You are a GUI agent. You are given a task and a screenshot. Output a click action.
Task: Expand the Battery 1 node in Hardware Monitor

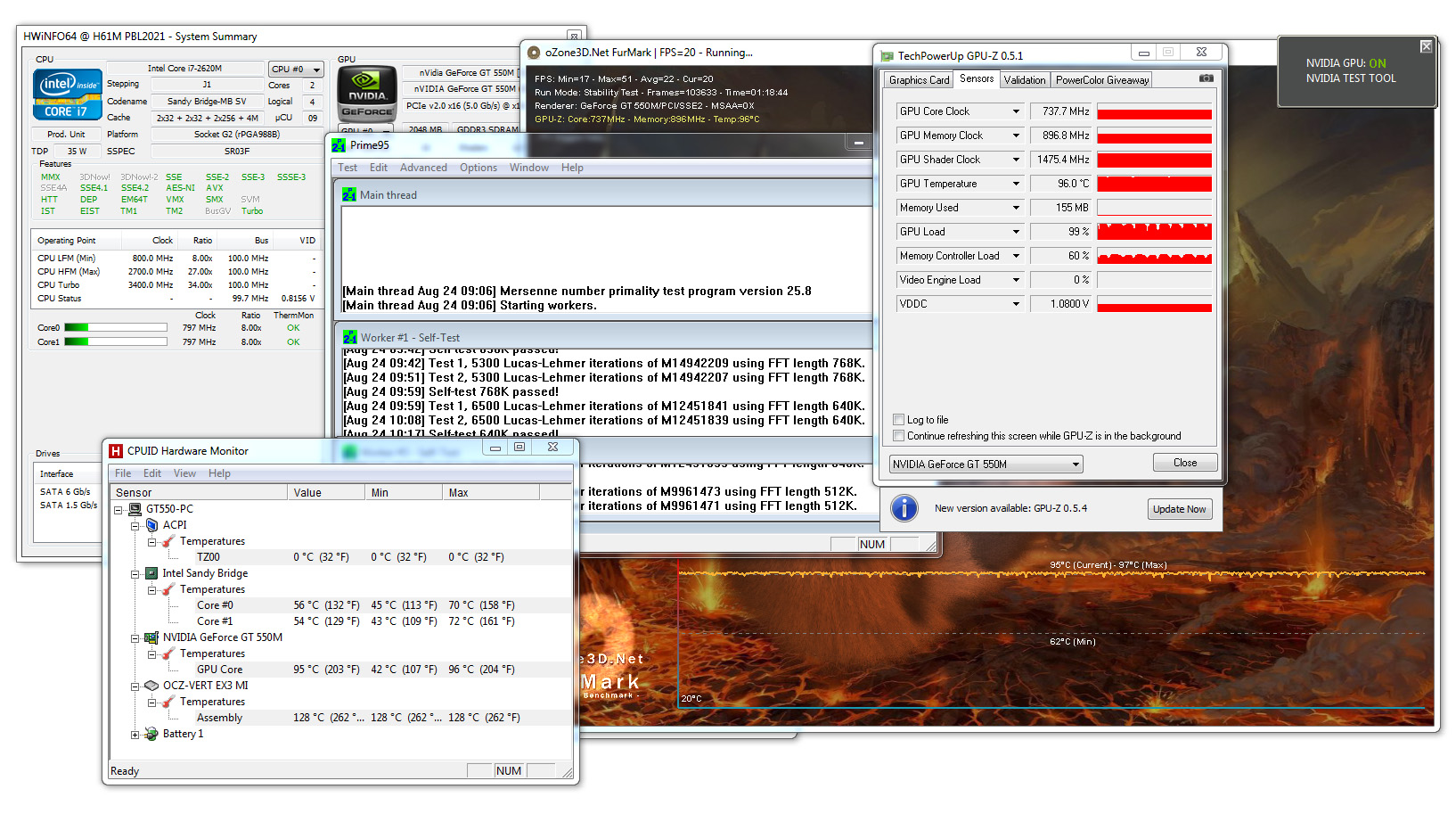[x=135, y=735]
